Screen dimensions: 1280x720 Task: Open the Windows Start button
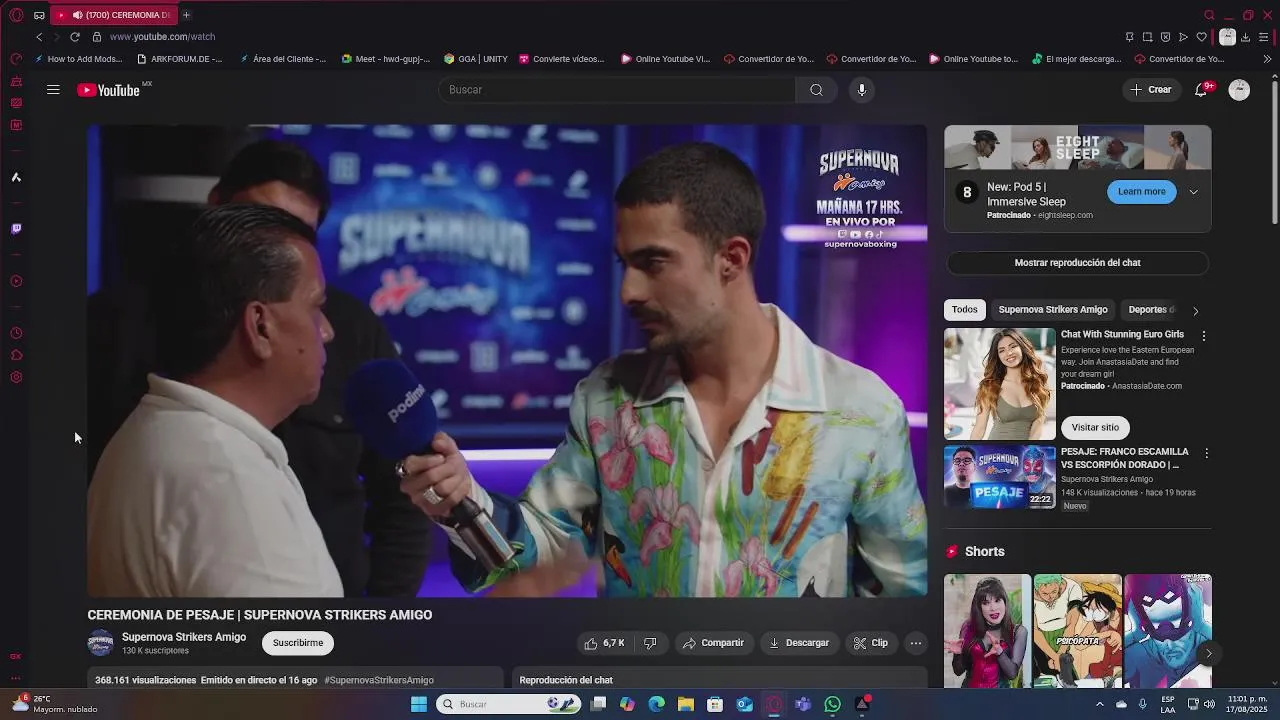(x=419, y=704)
